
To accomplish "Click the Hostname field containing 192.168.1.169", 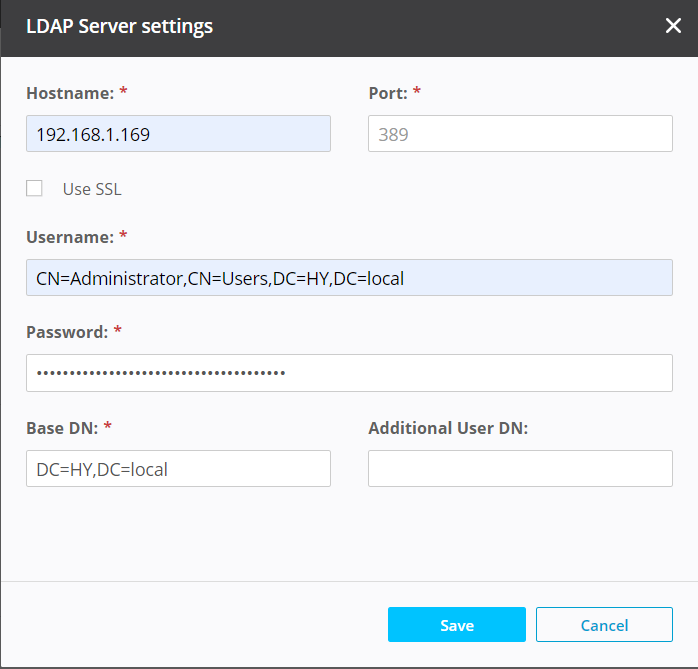I will tap(178, 133).
